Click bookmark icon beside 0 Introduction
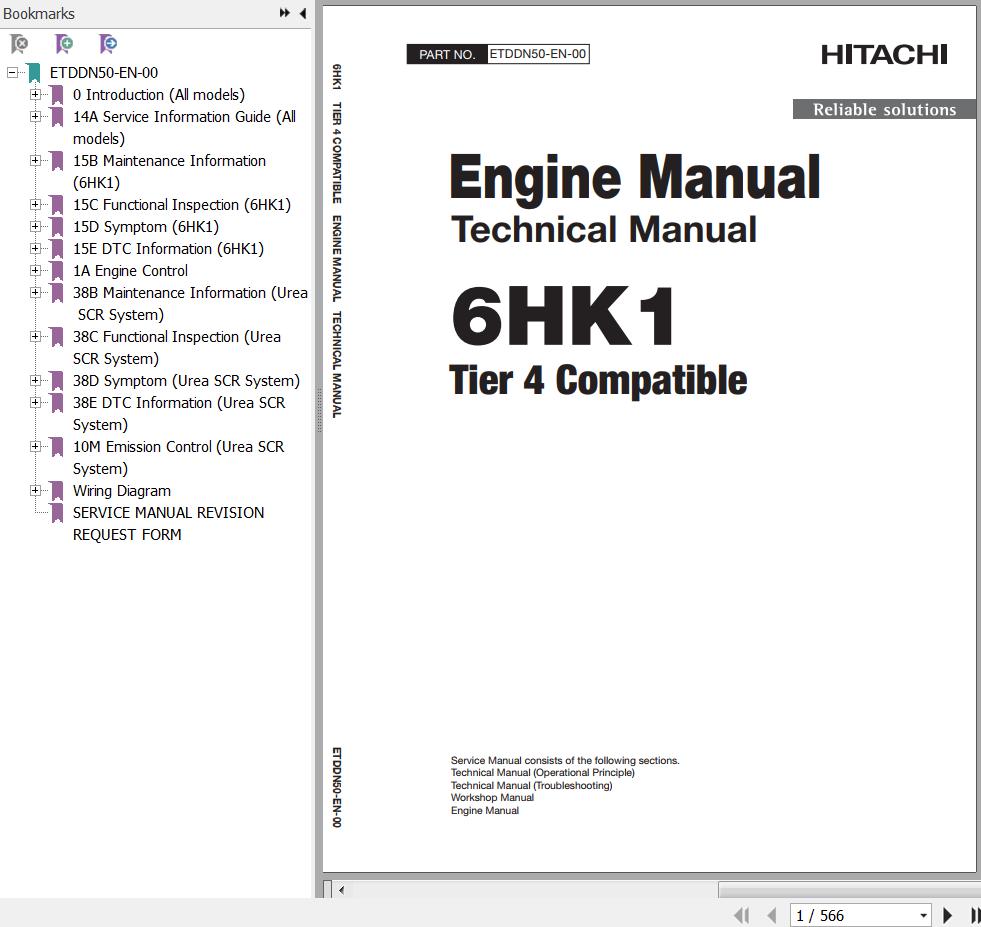The width and height of the screenshot is (981, 927). [x=57, y=95]
